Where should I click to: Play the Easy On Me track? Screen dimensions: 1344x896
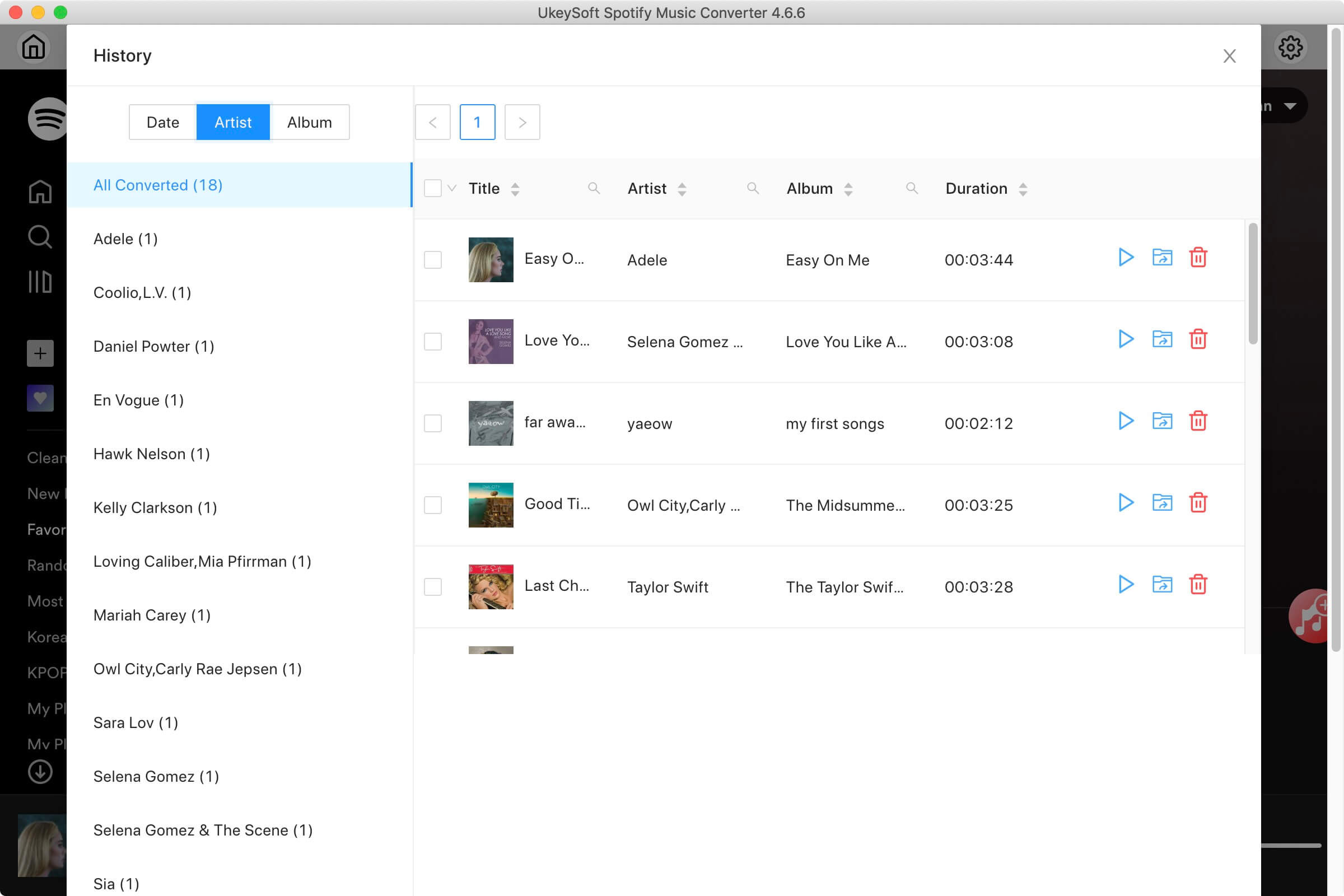(1126, 258)
